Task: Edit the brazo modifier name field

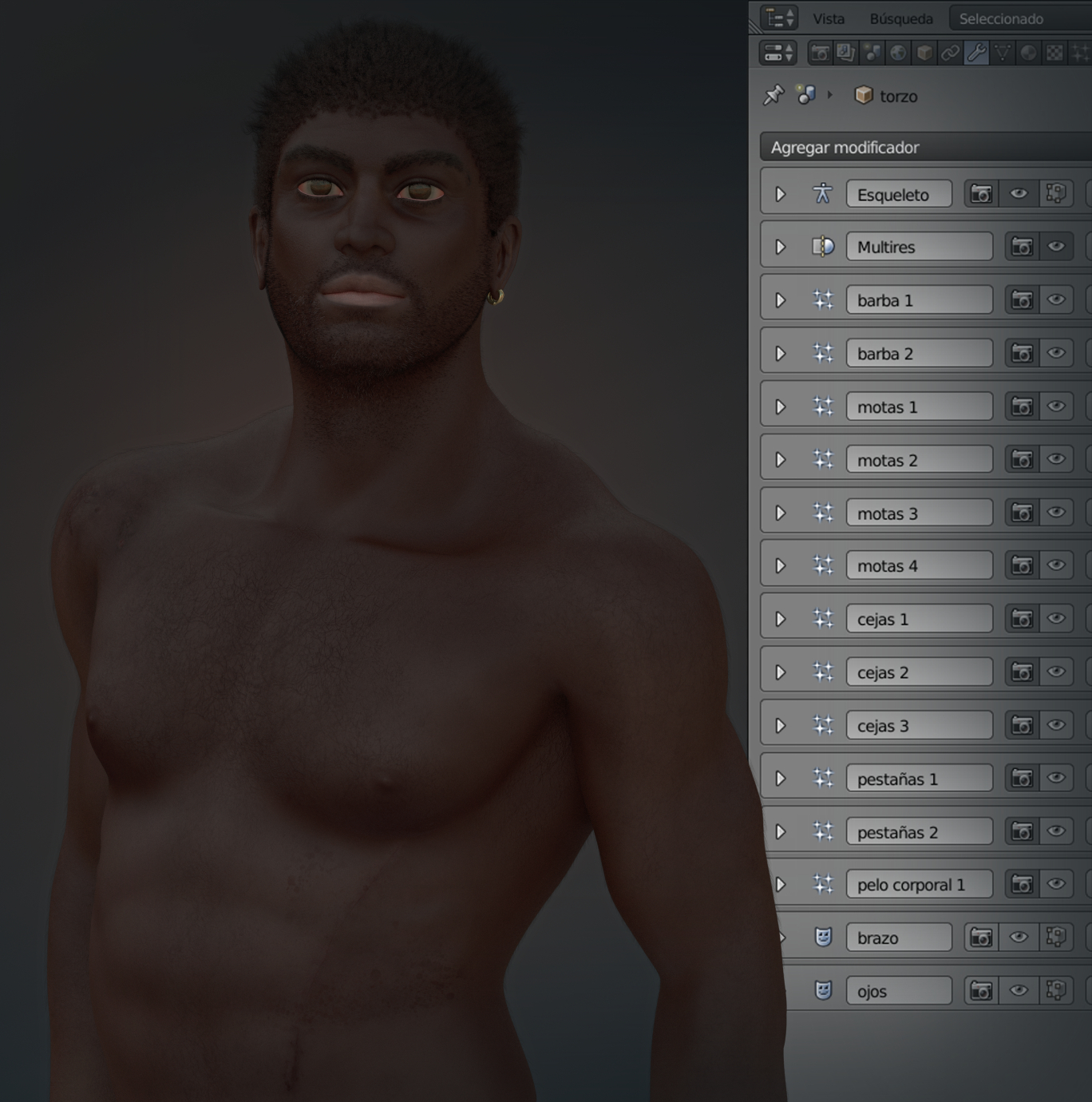Action: pyautogui.click(x=899, y=937)
